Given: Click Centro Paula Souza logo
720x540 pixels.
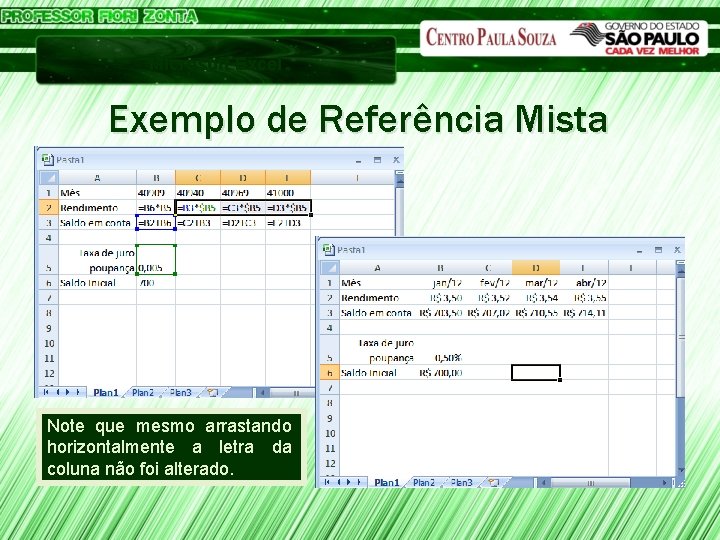Looking at the screenshot, I should click(x=491, y=37).
